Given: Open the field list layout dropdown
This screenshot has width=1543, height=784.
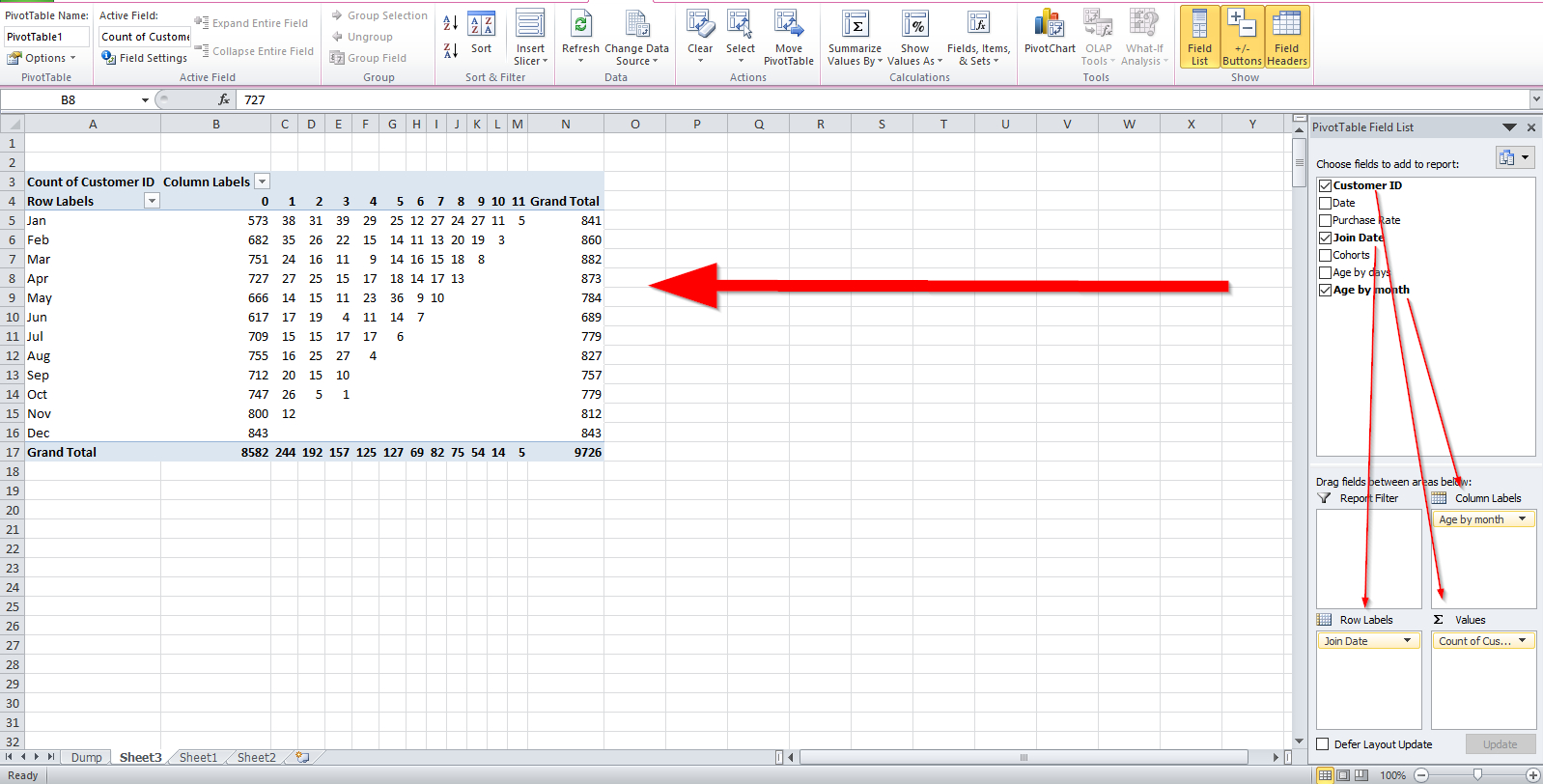Looking at the screenshot, I should 1514,157.
